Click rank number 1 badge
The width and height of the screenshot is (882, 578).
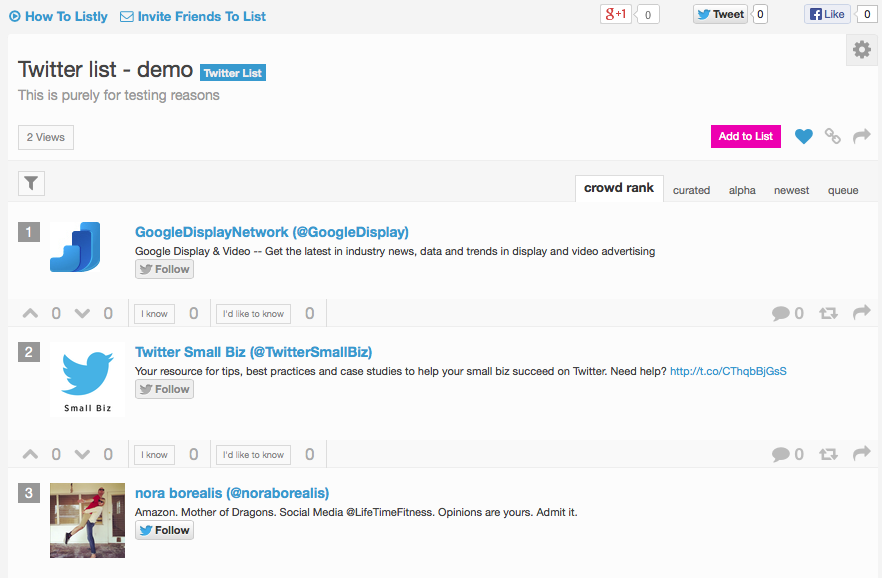pos(29,232)
